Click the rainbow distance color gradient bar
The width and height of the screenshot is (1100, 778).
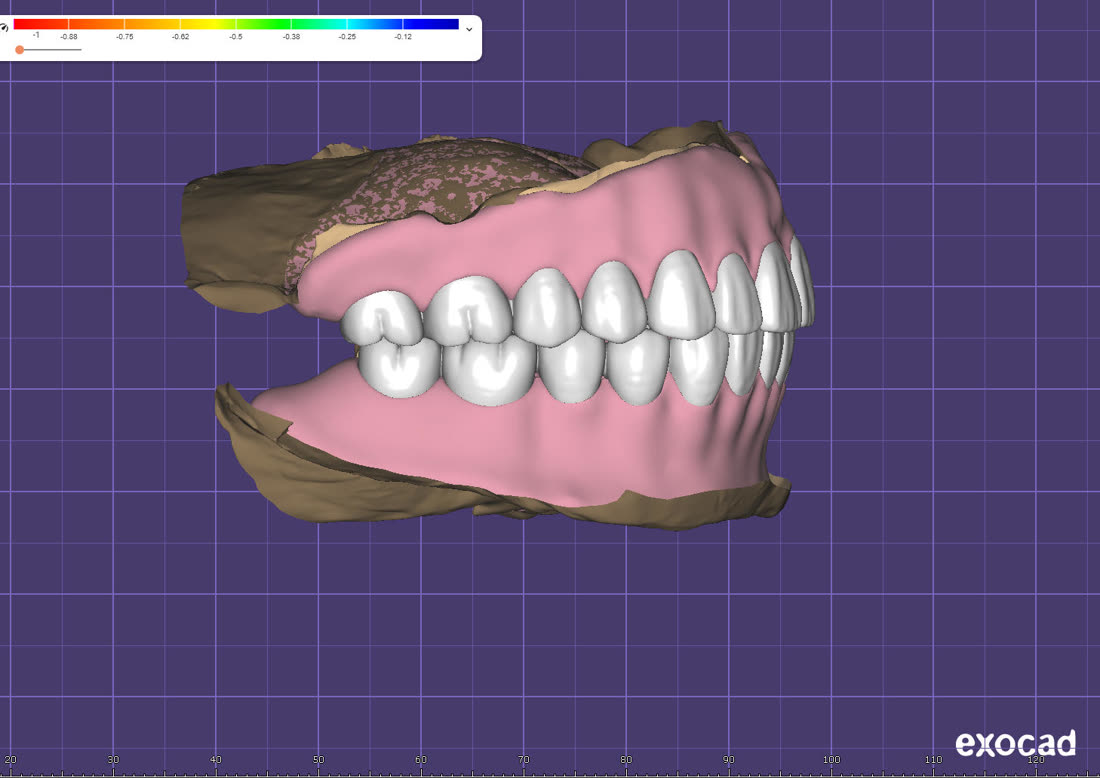coord(236,24)
